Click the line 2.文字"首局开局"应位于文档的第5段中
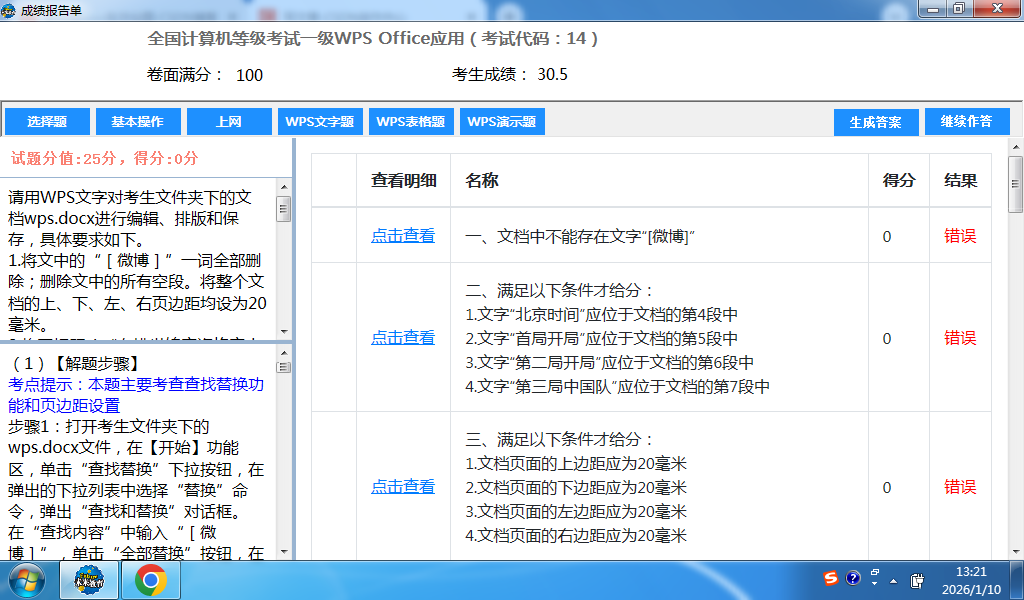 [601, 339]
